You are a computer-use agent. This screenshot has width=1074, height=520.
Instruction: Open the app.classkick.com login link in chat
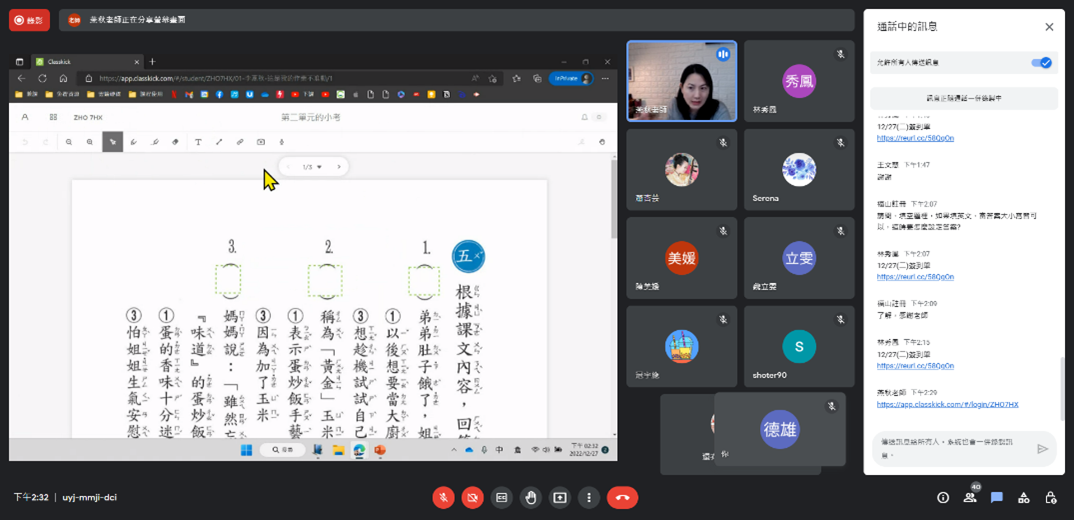click(x=947, y=404)
